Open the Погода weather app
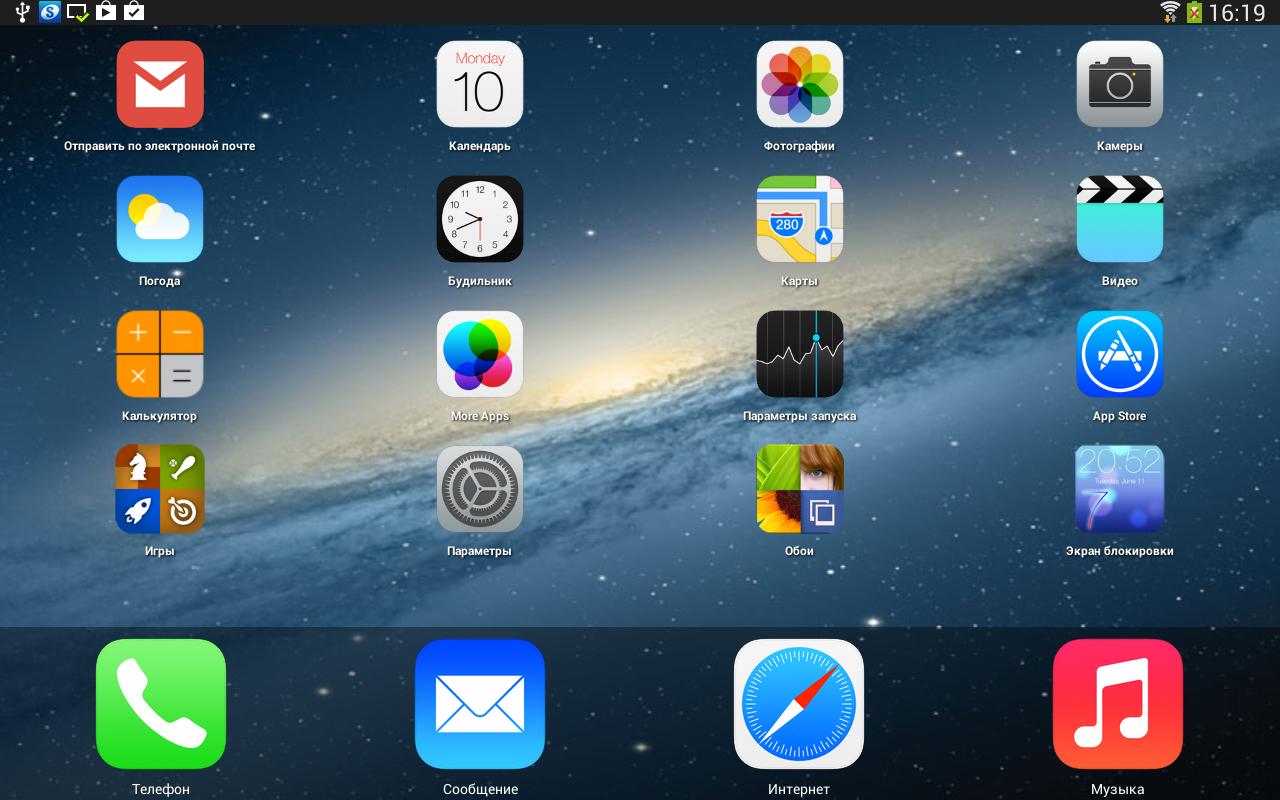 coord(160,219)
